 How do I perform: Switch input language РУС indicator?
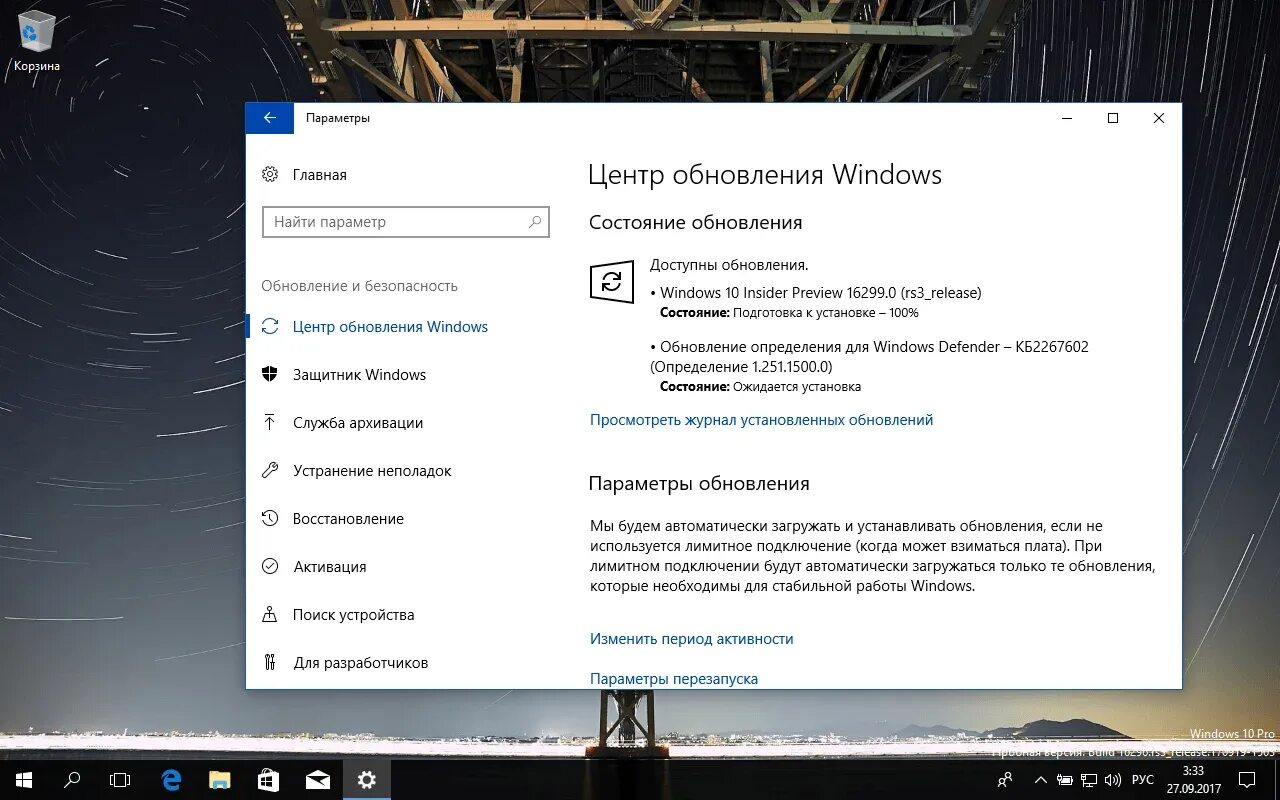click(x=1142, y=780)
